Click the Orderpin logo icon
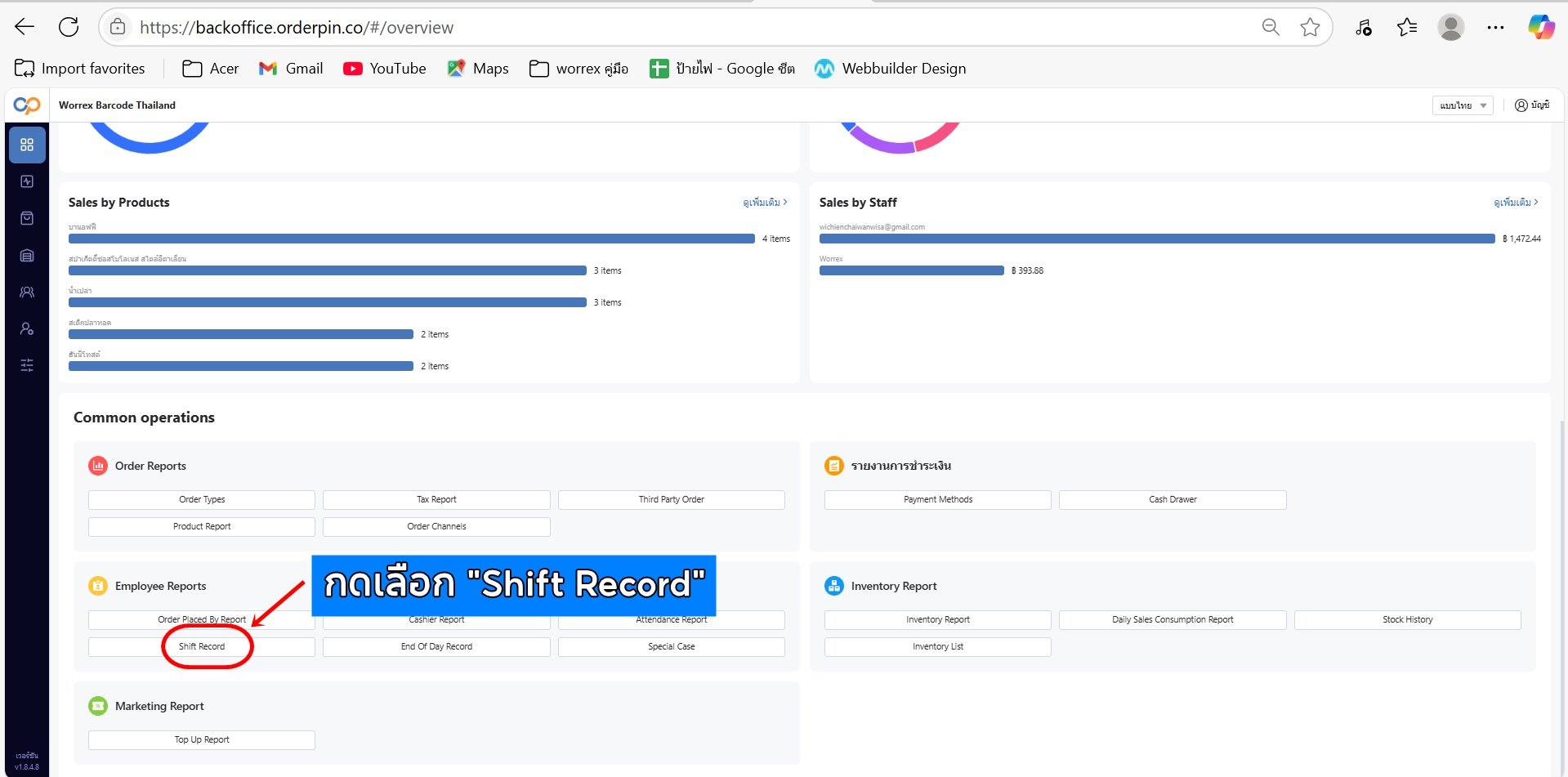The height and width of the screenshot is (777, 1568). [x=27, y=105]
